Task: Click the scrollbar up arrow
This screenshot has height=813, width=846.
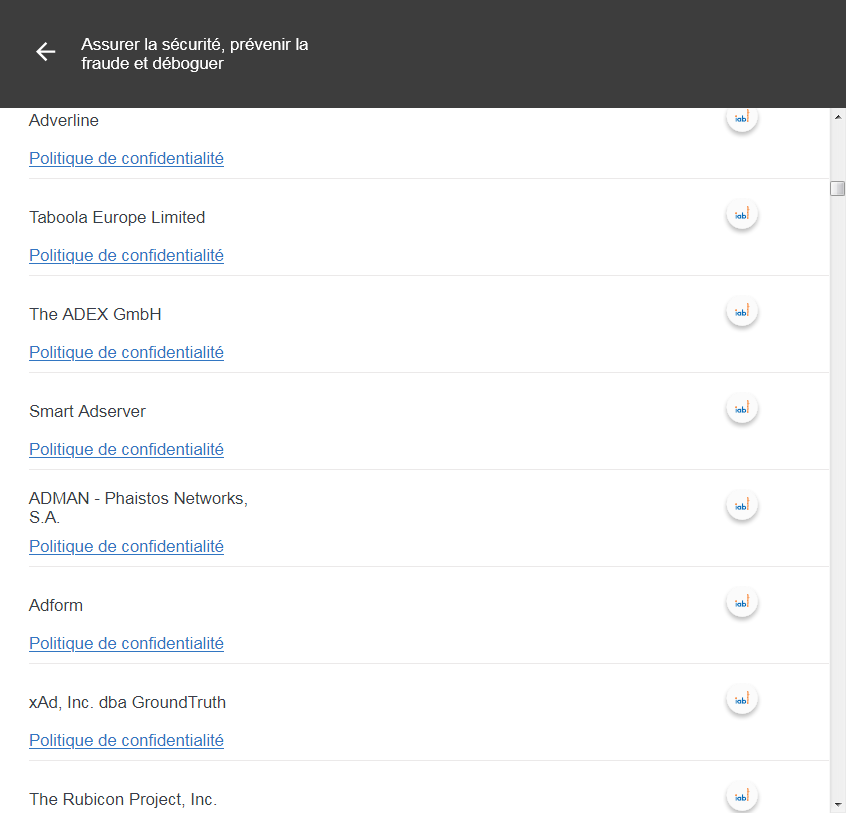Action: click(x=837, y=117)
